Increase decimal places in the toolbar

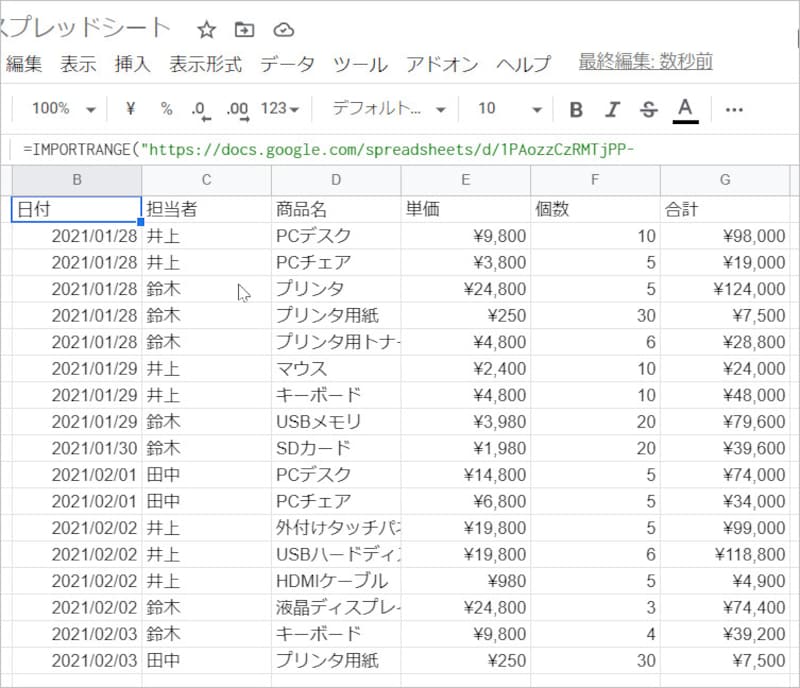click(x=237, y=109)
